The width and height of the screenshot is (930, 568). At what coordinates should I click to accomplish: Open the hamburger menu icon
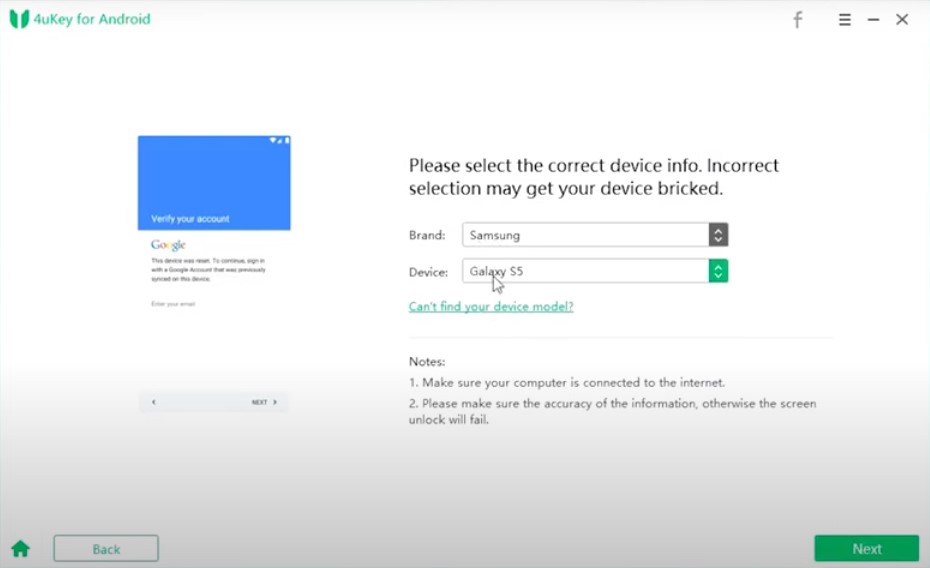click(x=845, y=20)
